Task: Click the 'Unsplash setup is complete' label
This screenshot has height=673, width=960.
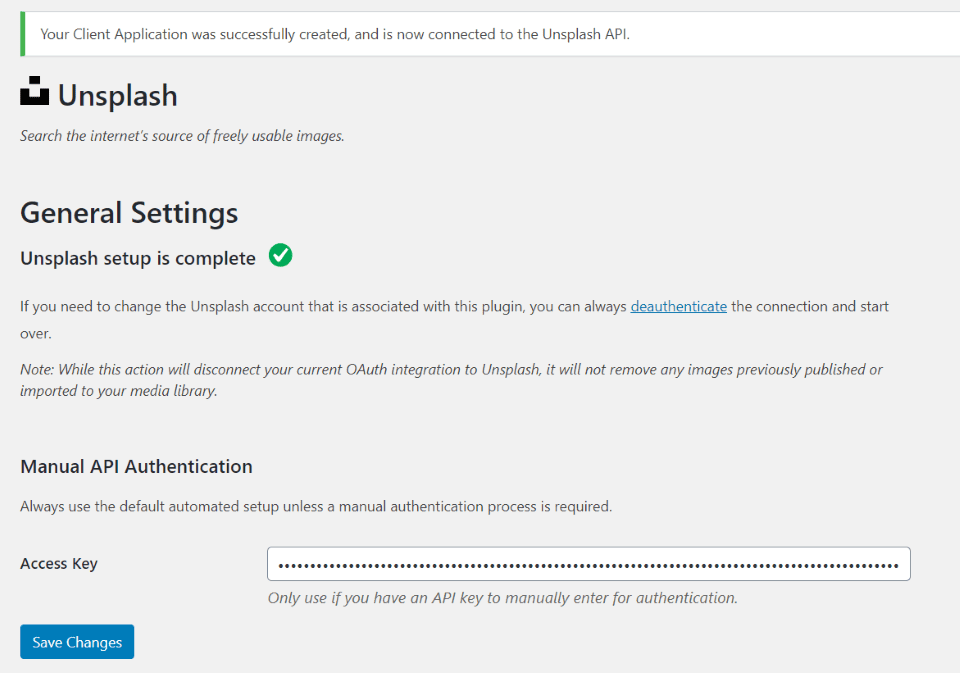Action: tap(136, 257)
